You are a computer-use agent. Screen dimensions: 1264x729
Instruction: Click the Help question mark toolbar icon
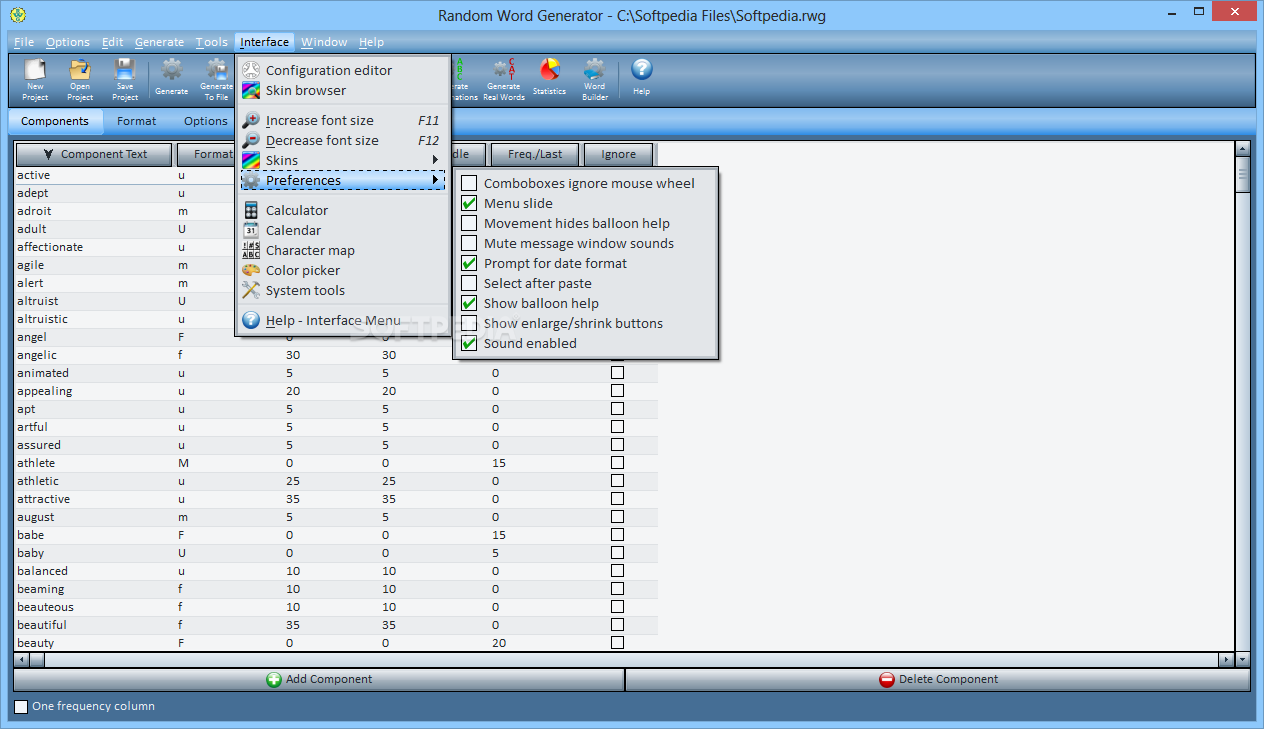point(642,79)
